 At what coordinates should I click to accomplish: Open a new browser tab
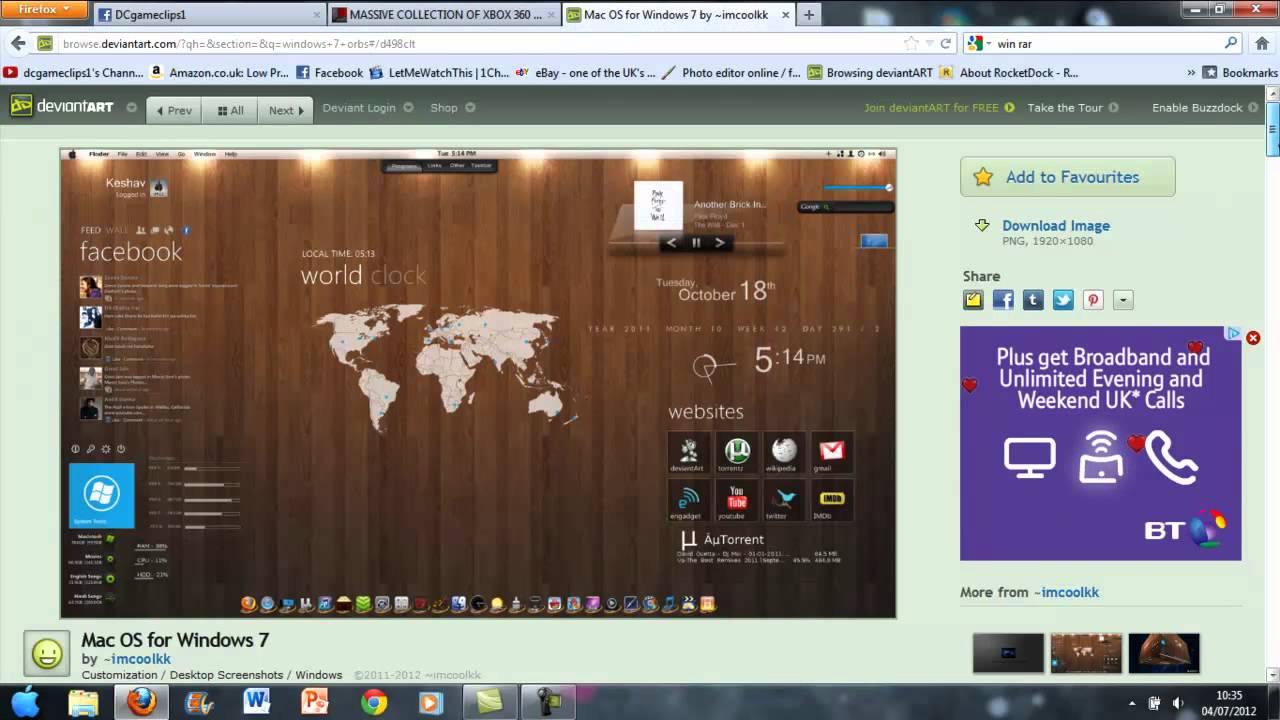(x=808, y=14)
